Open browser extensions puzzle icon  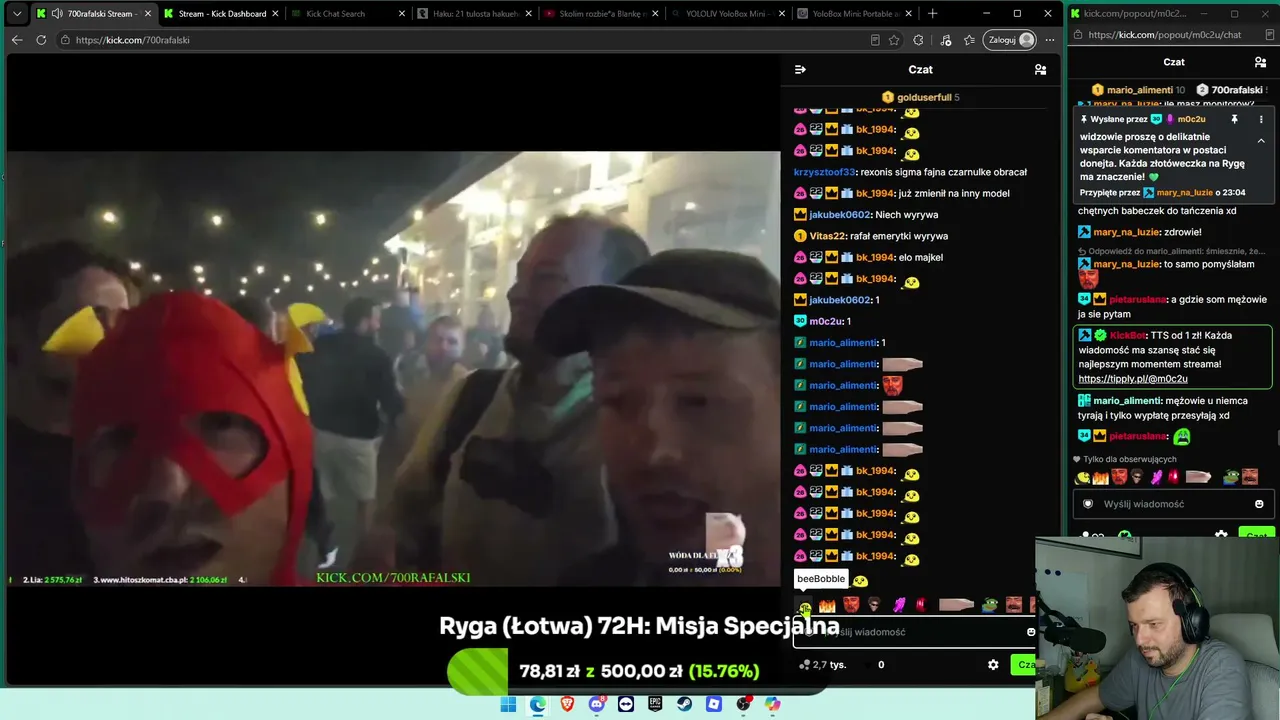click(x=918, y=40)
